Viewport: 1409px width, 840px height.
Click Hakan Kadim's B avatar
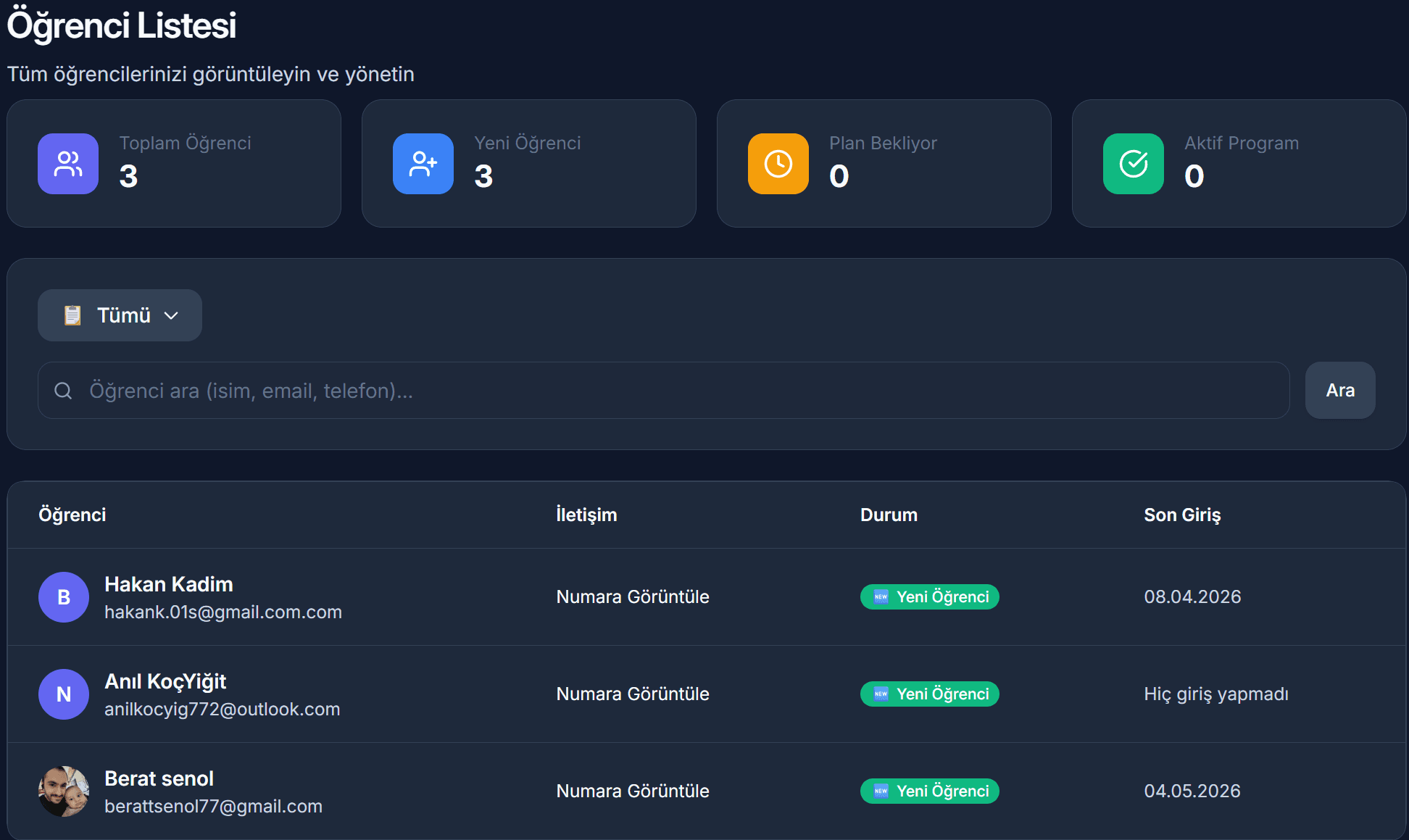pyautogui.click(x=64, y=597)
